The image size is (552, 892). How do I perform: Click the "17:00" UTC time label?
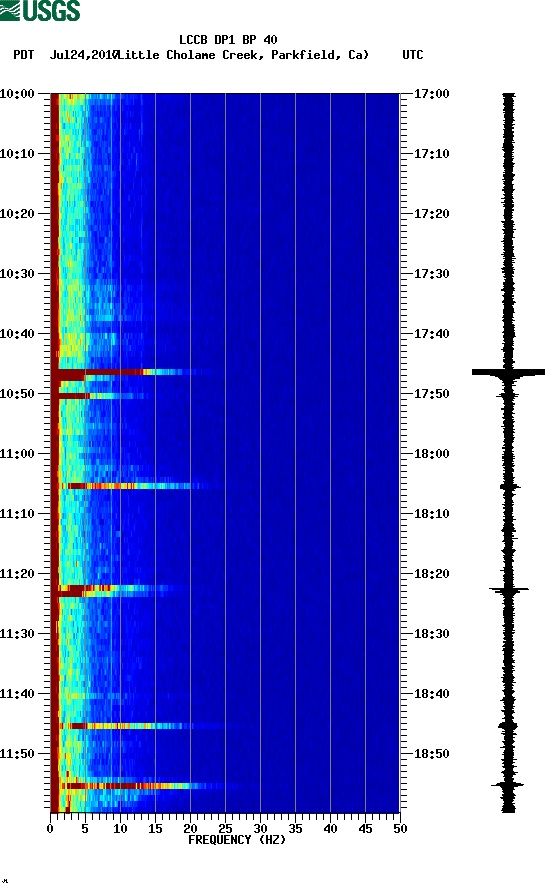click(431, 93)
